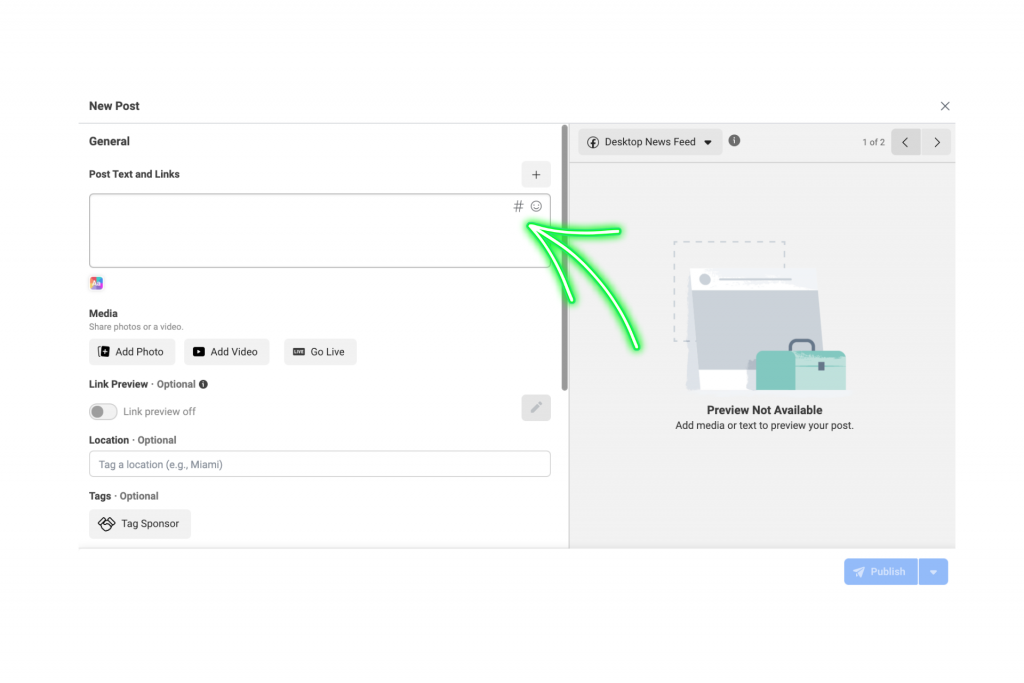Toggle the Link preview switch on
Image resolution: width=1024 pixels, height=683 pixels.
coord(103,411)
